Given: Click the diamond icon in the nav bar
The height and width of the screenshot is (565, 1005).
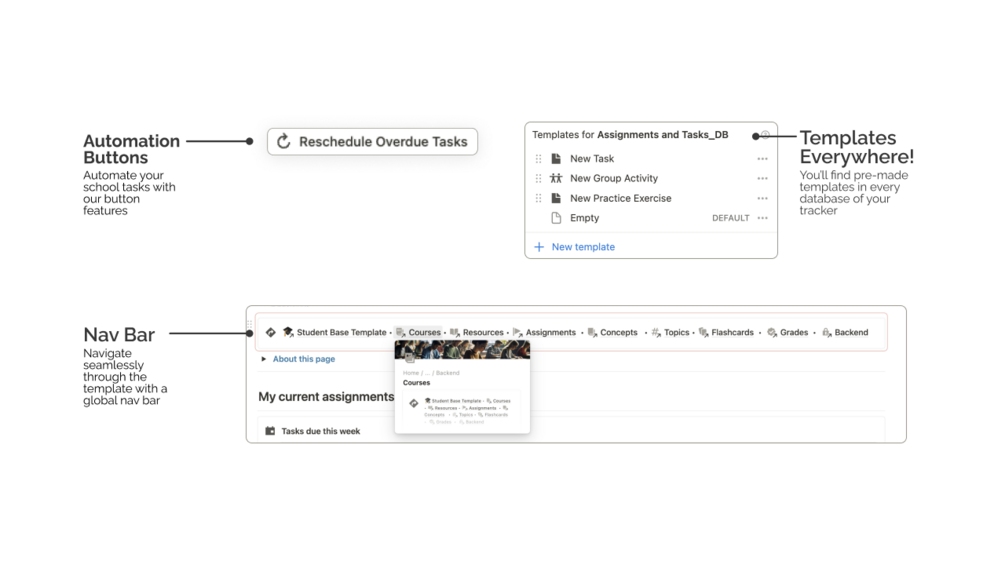Looking at the screenshot, I should [271, 332].
